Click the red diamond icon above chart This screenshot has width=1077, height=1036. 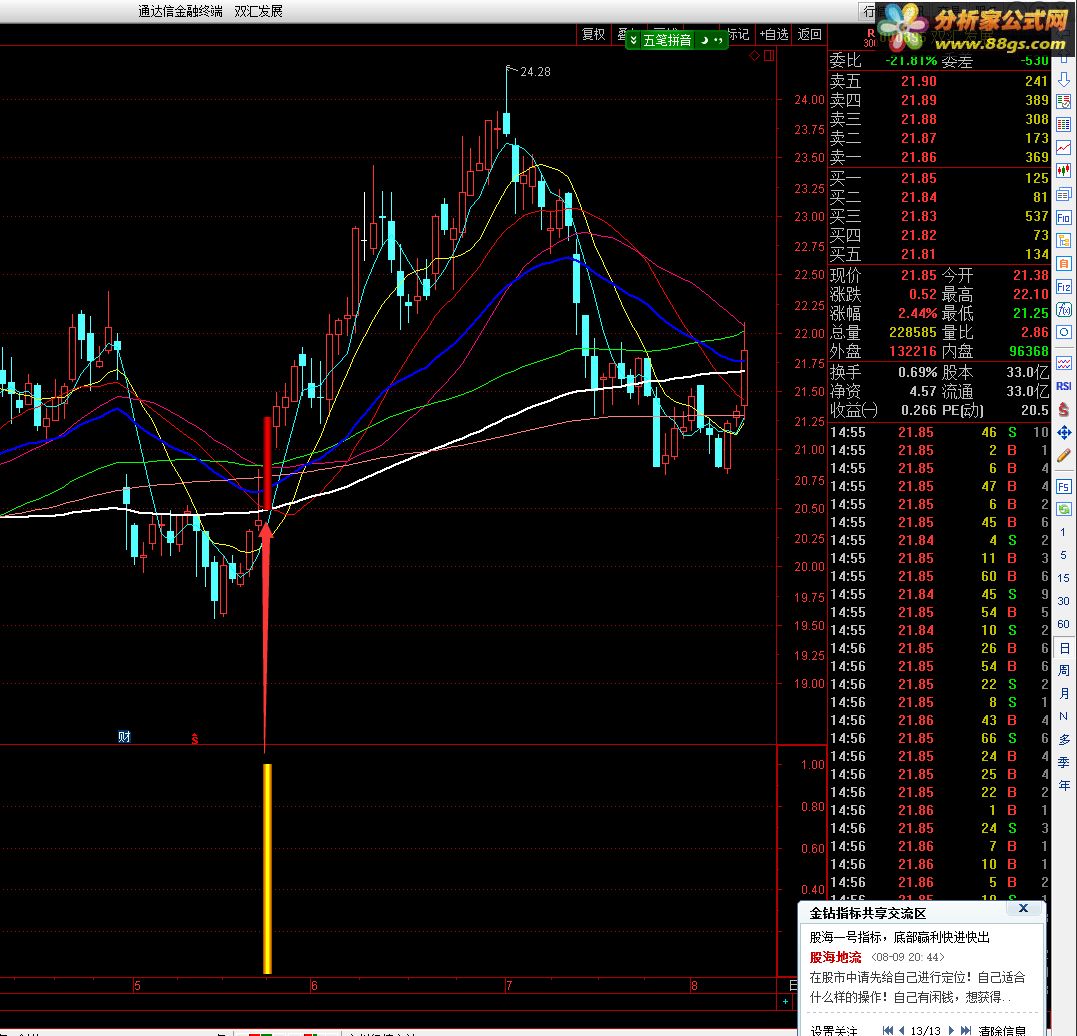(x=754, y=56)
